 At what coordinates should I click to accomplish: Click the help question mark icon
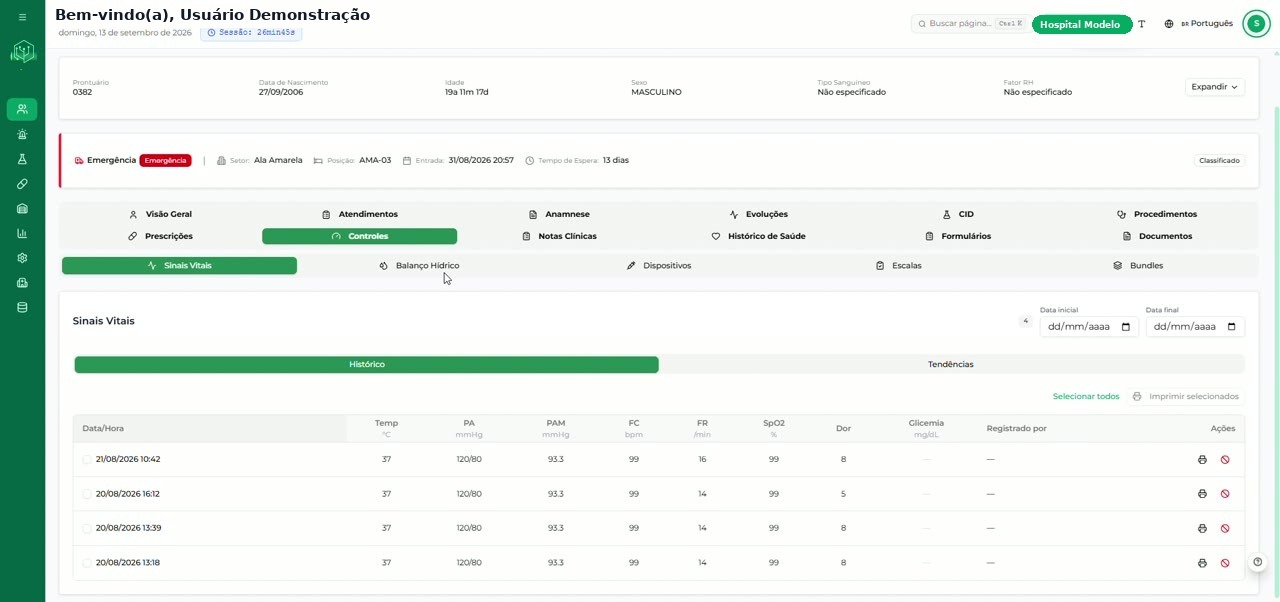pos(1258,562)
